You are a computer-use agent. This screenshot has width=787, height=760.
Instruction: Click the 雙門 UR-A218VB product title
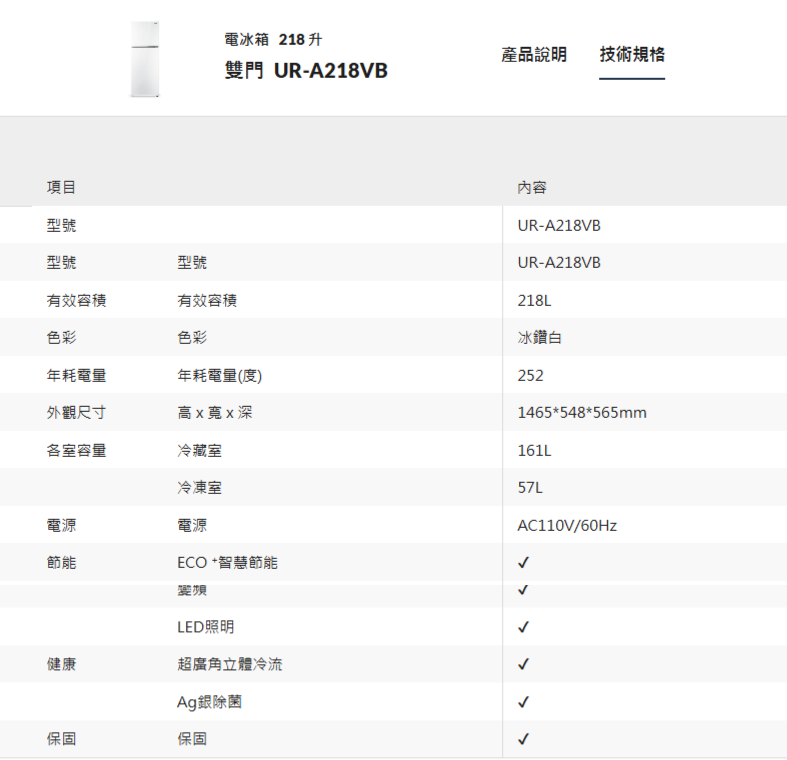pos(306,71)
